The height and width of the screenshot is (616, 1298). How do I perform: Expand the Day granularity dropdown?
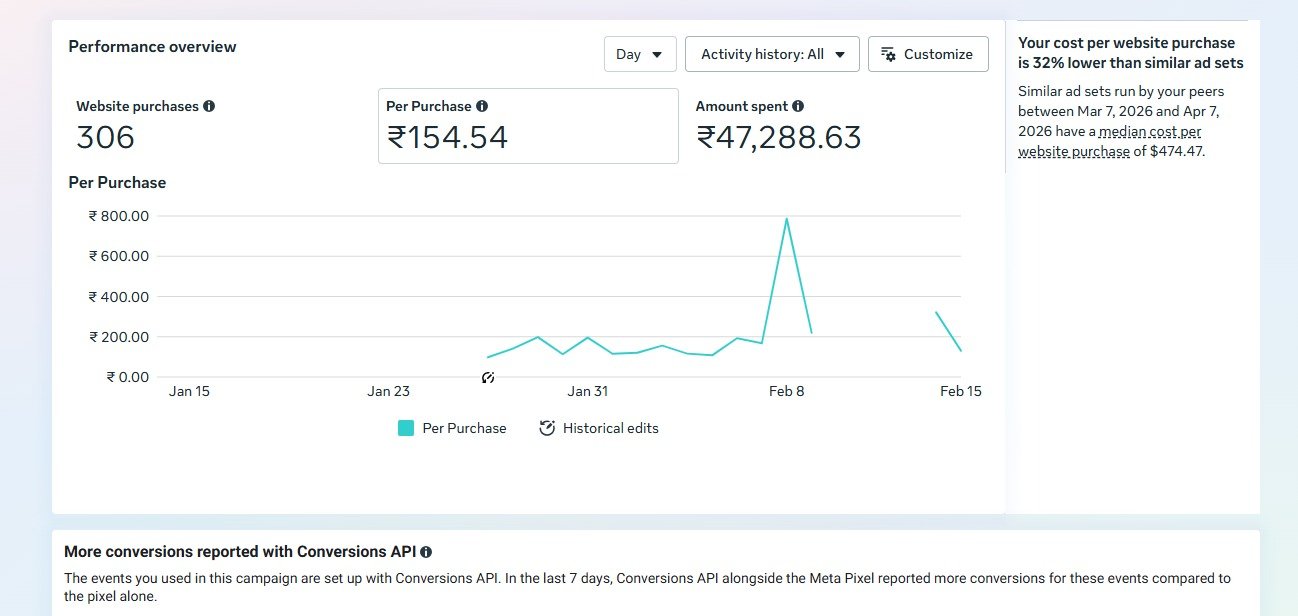640,54
